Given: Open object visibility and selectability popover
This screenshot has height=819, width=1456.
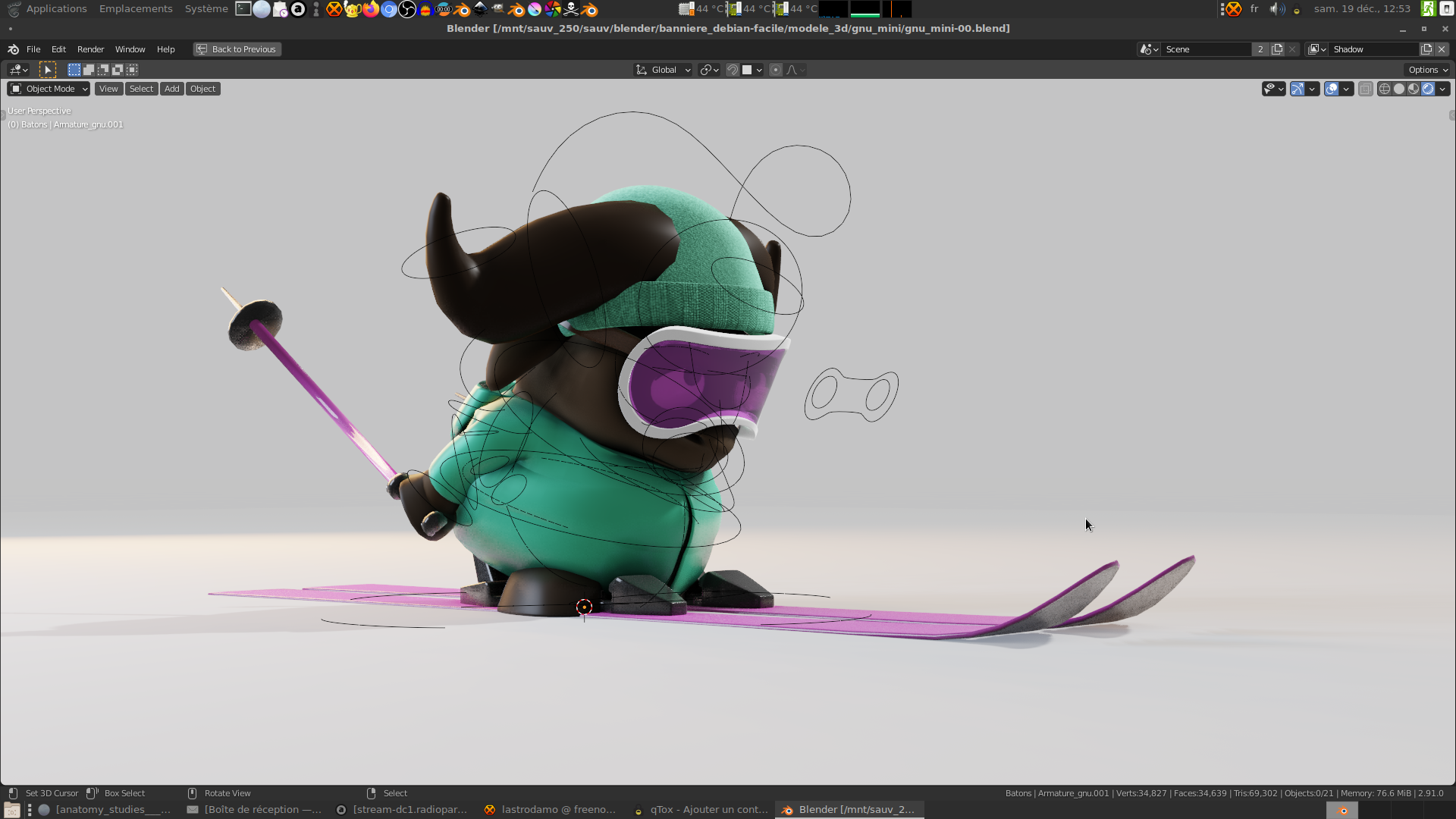Looking at the screenshot, I should (1273, 89).
